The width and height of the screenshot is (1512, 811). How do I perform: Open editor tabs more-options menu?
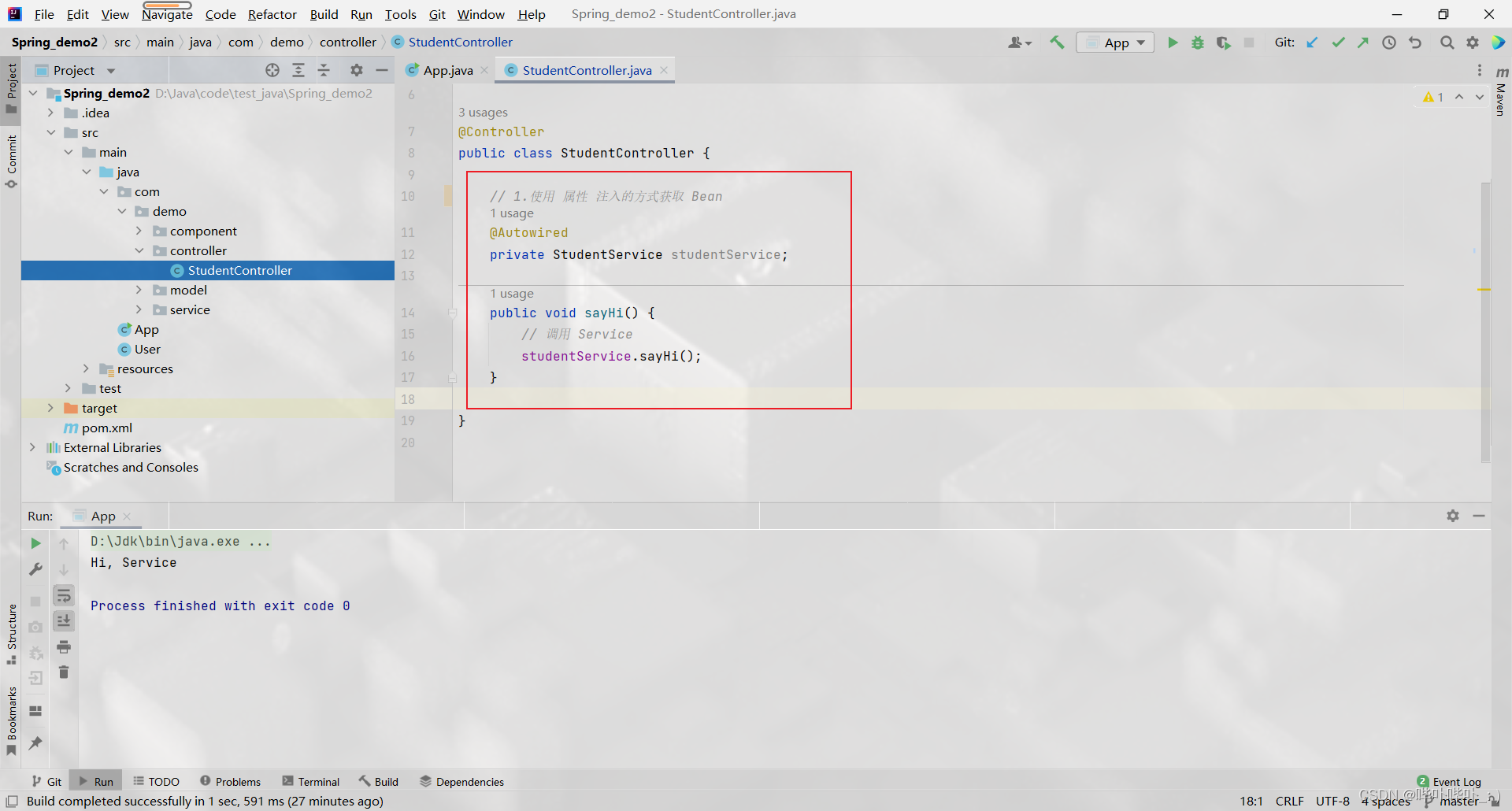click(1480, 70)
